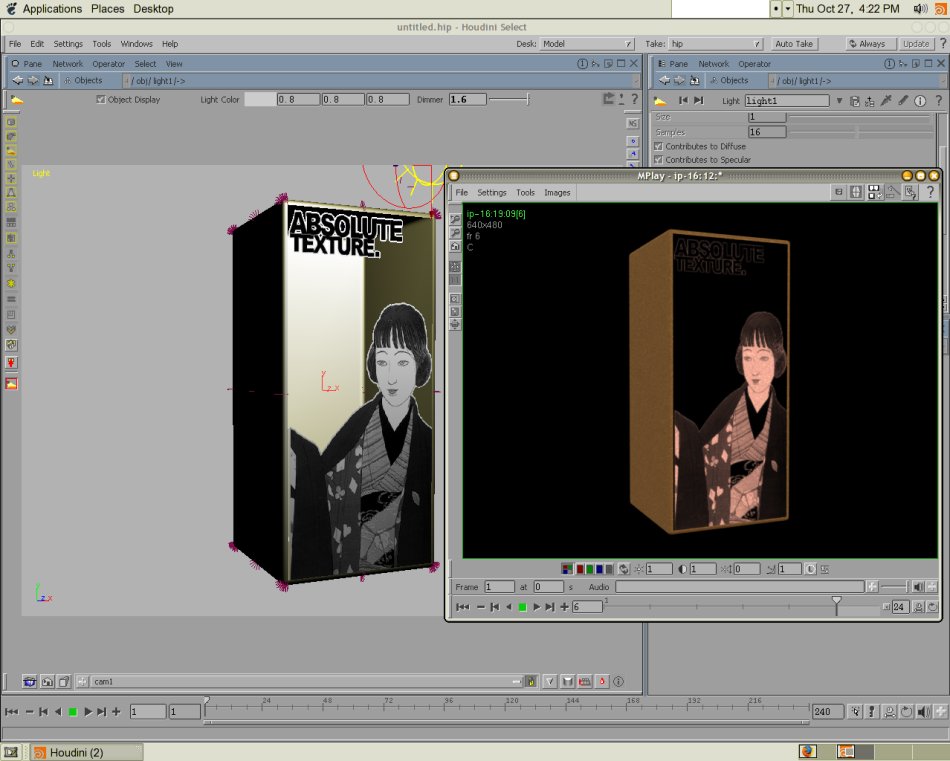Viewport: 950px width, 761px height.
Task: Click the back arrow in left pane
Action: click(18, 80)
